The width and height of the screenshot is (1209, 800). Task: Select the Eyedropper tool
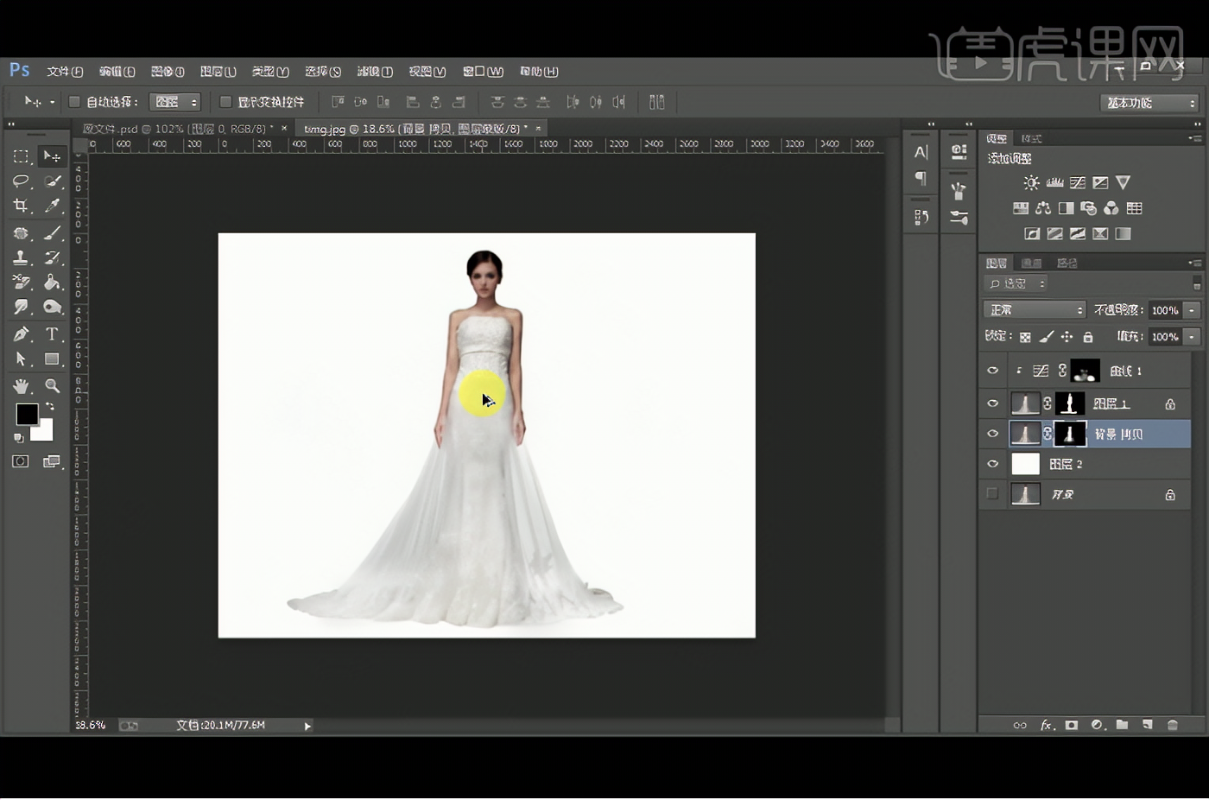pyautogui.click(x=52, y=206)
